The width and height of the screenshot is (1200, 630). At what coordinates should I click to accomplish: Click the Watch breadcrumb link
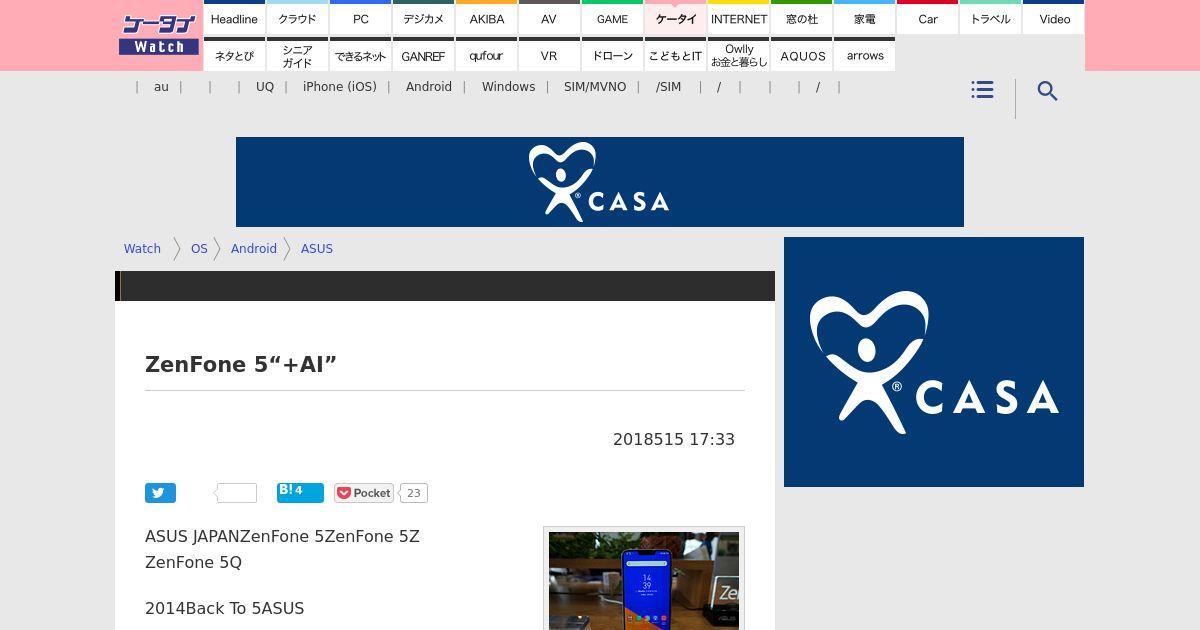[x=142, y=249]
